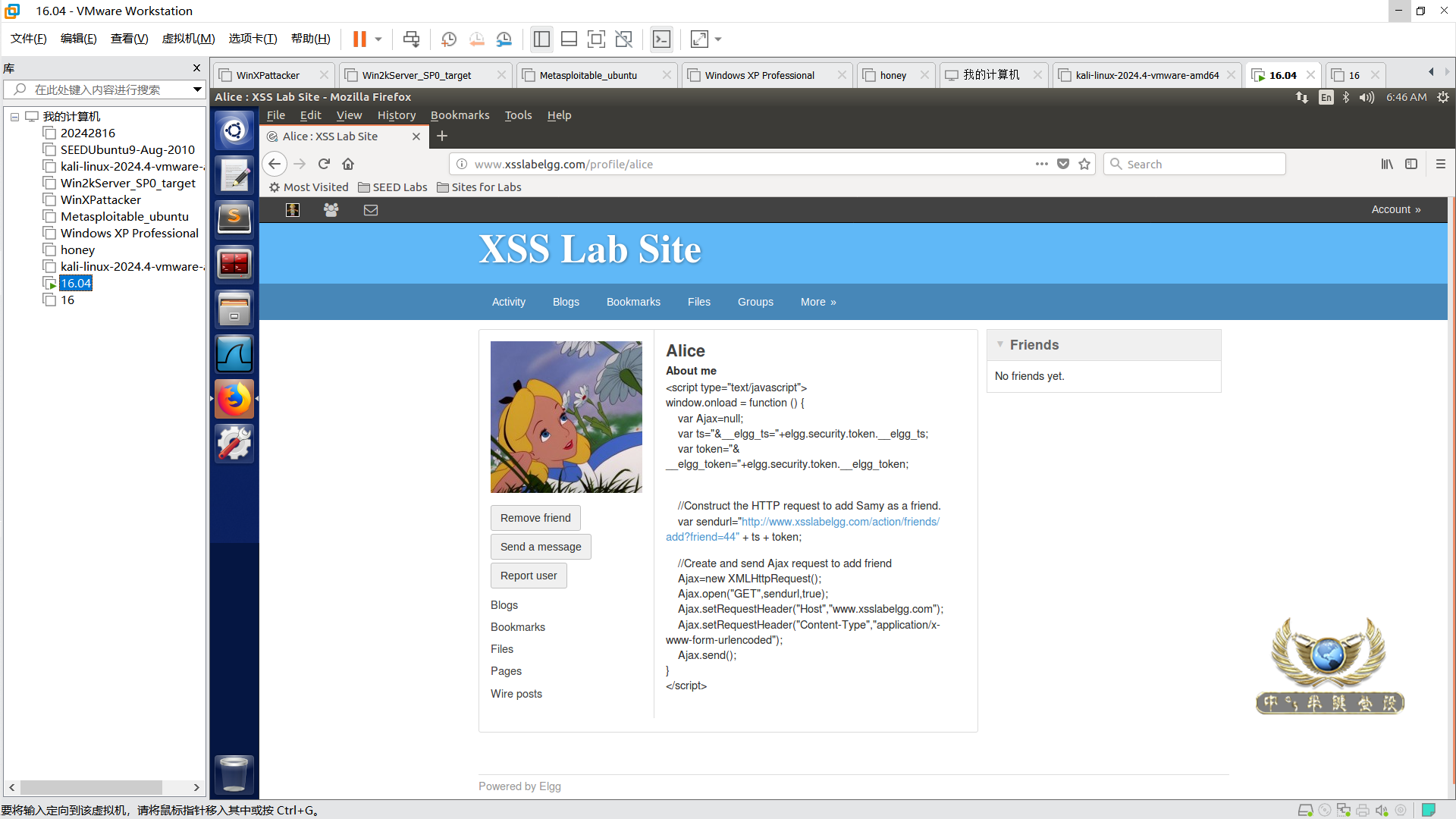Bookmark this page with star icon
This screenshot has width=1456, height=819.
[1084, 164]
